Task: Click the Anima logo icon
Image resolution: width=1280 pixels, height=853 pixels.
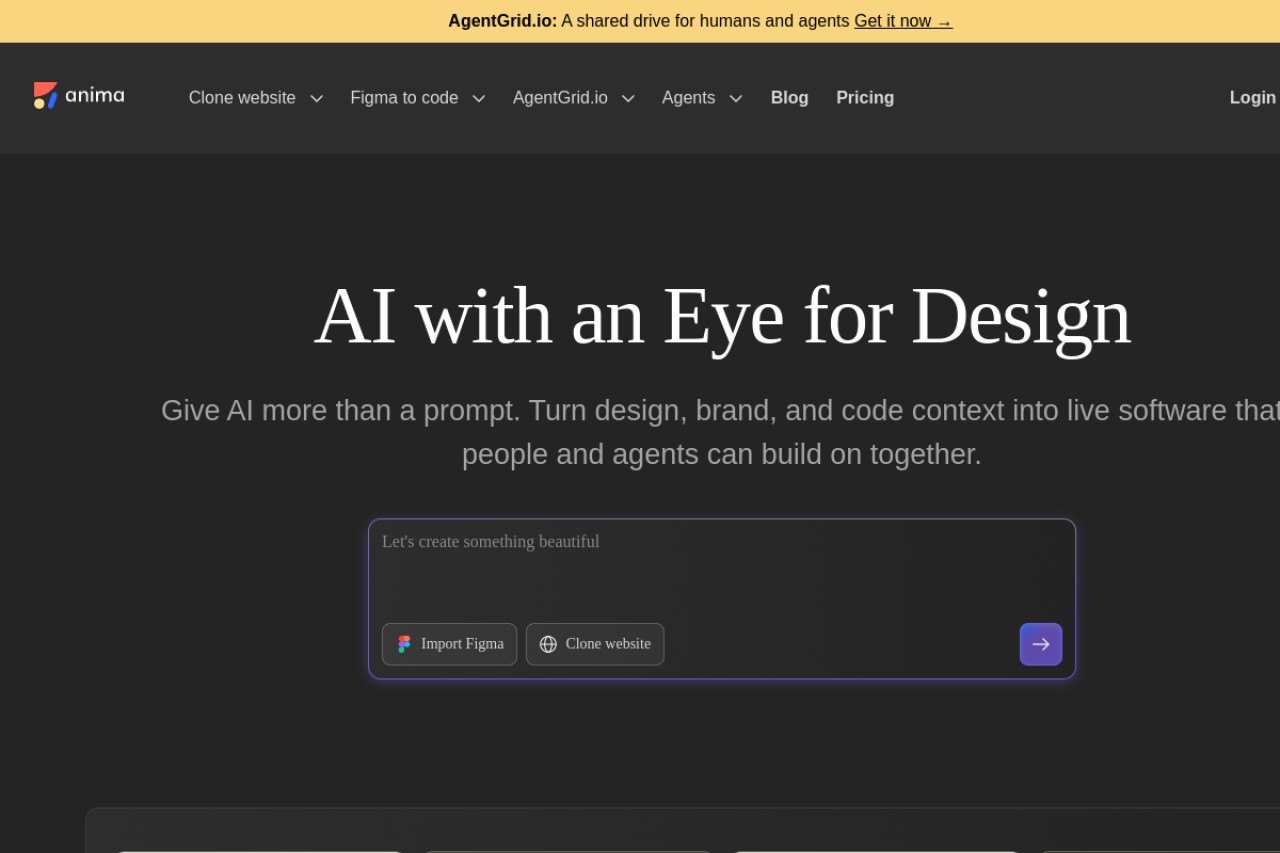Action: click(46, 96)
